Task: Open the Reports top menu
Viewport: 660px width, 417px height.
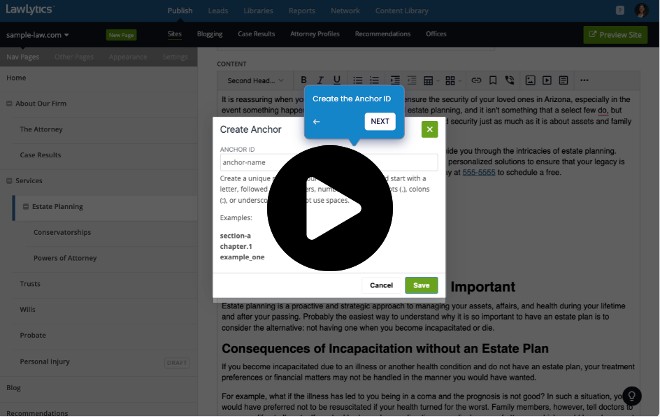Action: (x=302, y=11)
